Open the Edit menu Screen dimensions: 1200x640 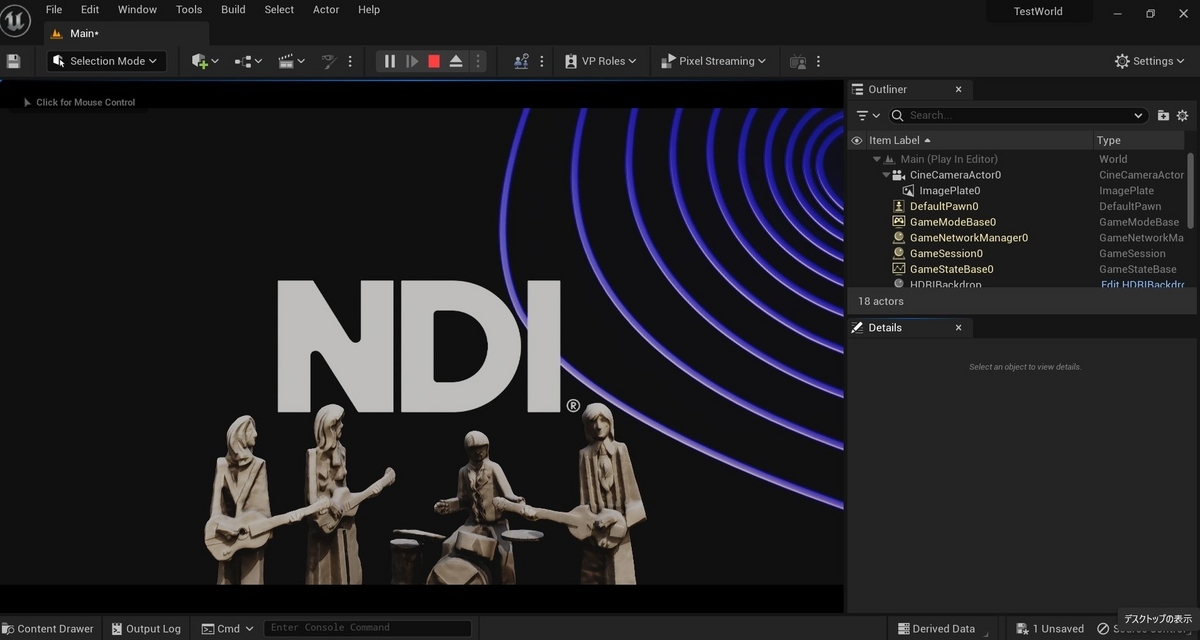click(x=90, y=9)
